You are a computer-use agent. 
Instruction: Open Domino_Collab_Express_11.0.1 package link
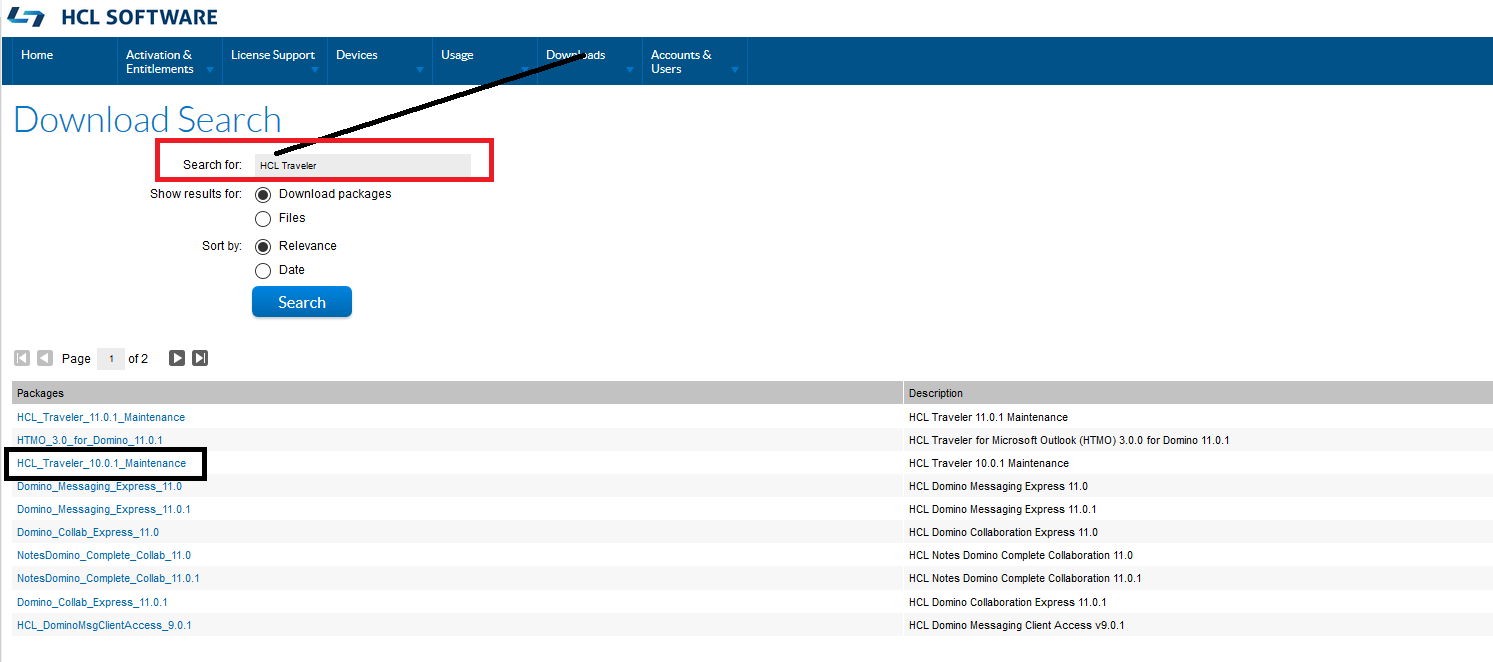pyautogui.click(x=92, y=602)
